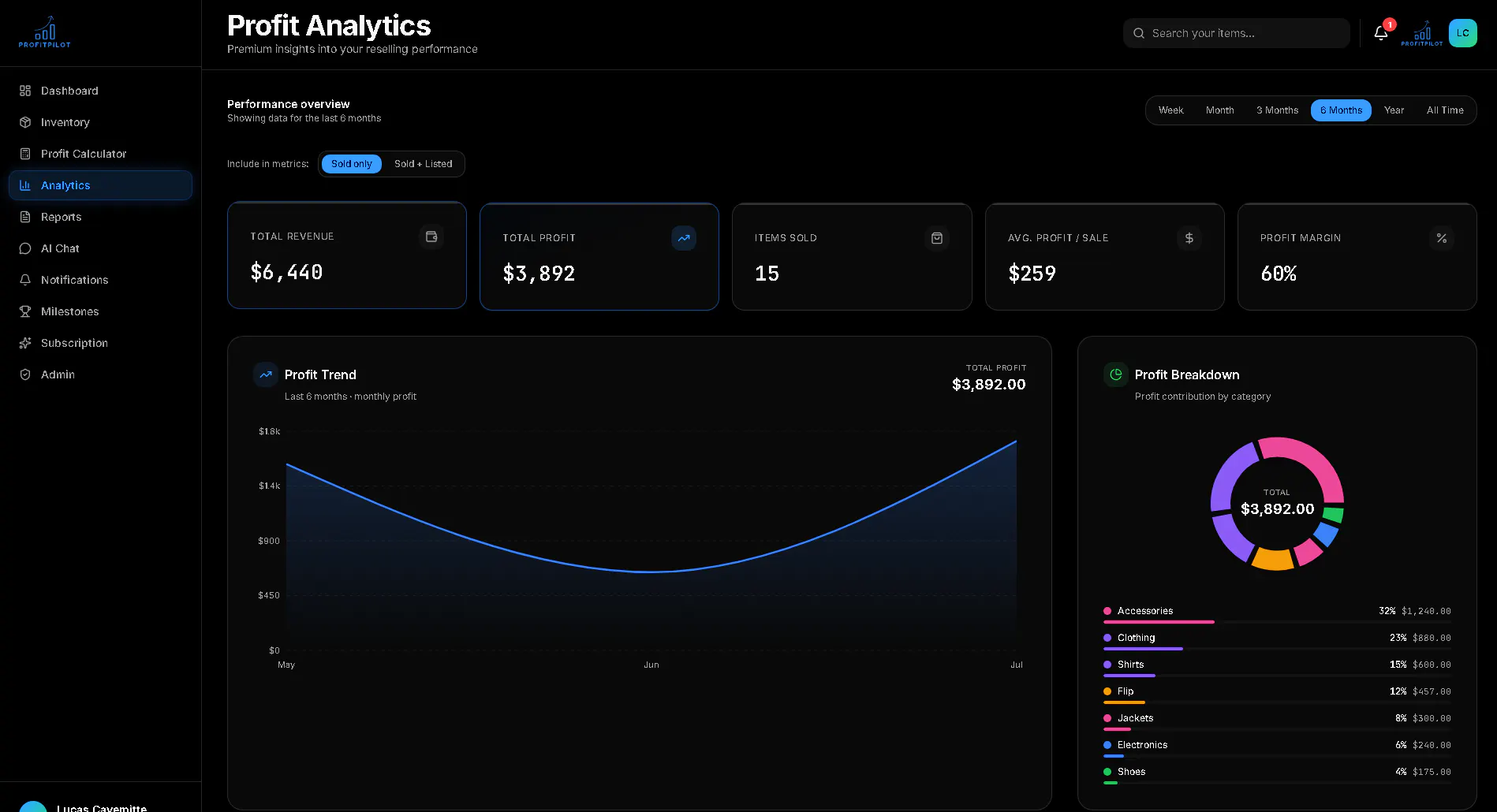Click the Milestones trophy icon
This screenshot has height=812, width=1497.
pyautogui.click(x=25, y=311)
